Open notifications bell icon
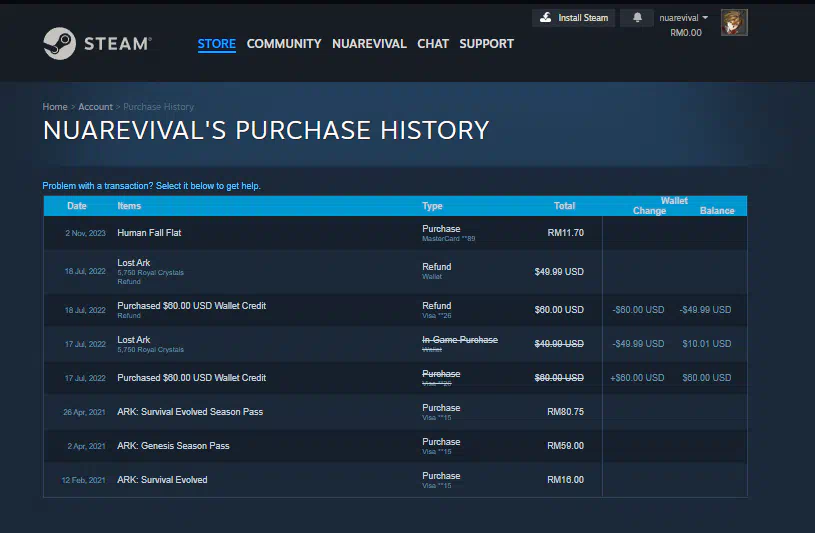This screenshot has width=815, height=533. tap(637, 18)
